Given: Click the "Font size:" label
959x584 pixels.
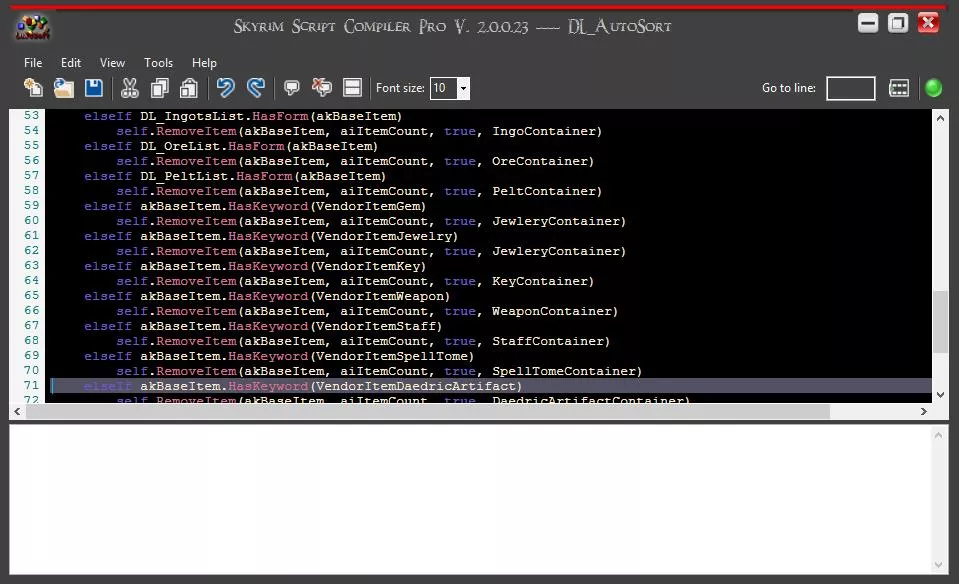Looking at the screenshot, I should (400, 88).
